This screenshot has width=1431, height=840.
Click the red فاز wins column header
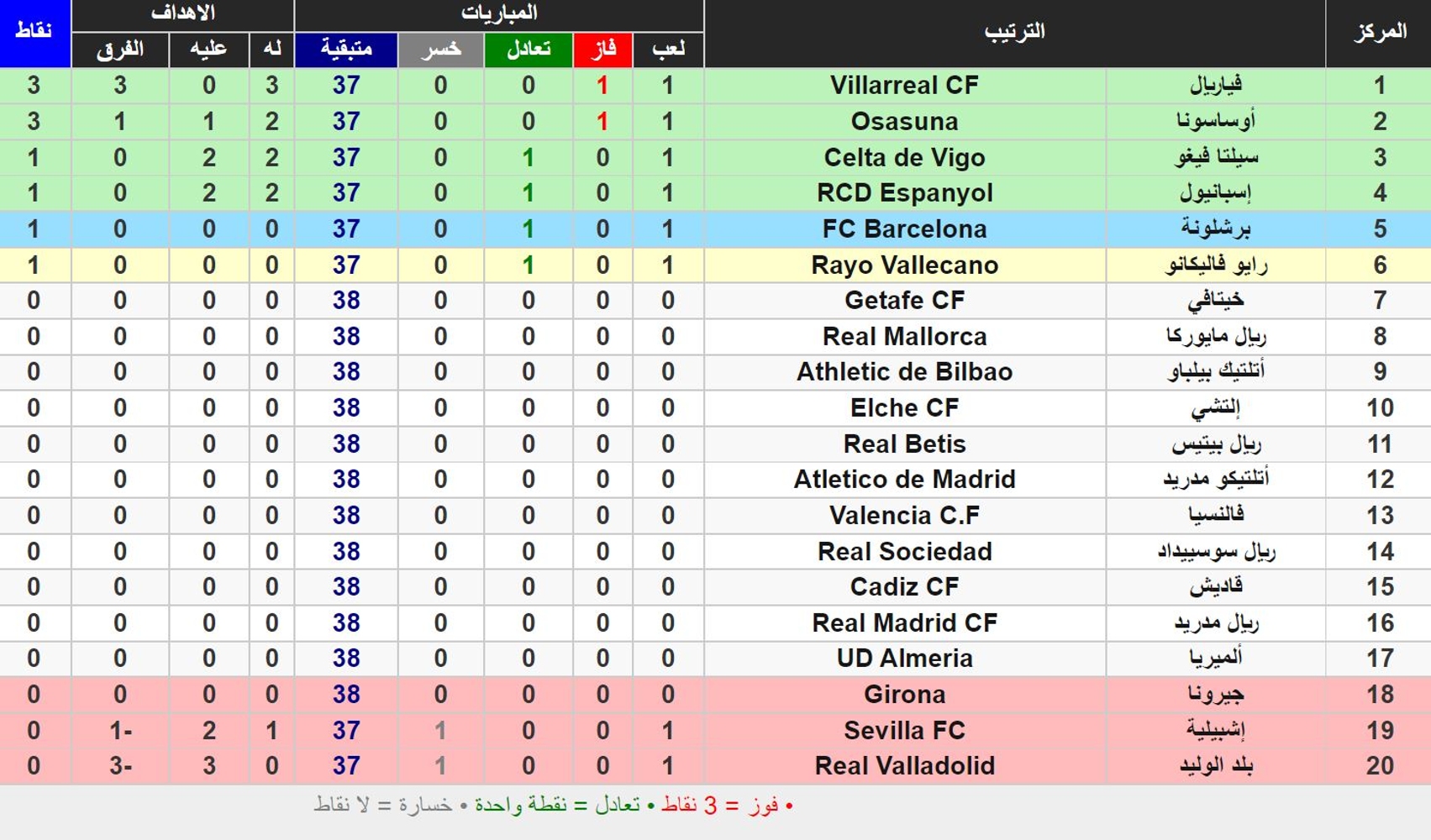602,50
